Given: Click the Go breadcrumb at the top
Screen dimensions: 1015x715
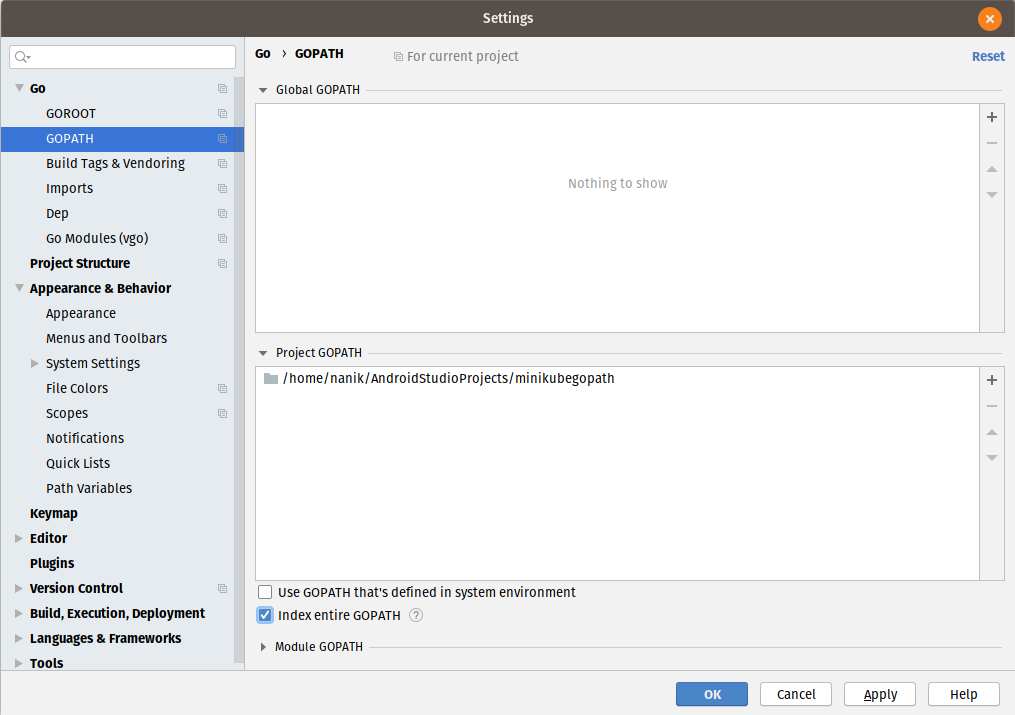Looking at the screenshot, I should coord(261,53).
